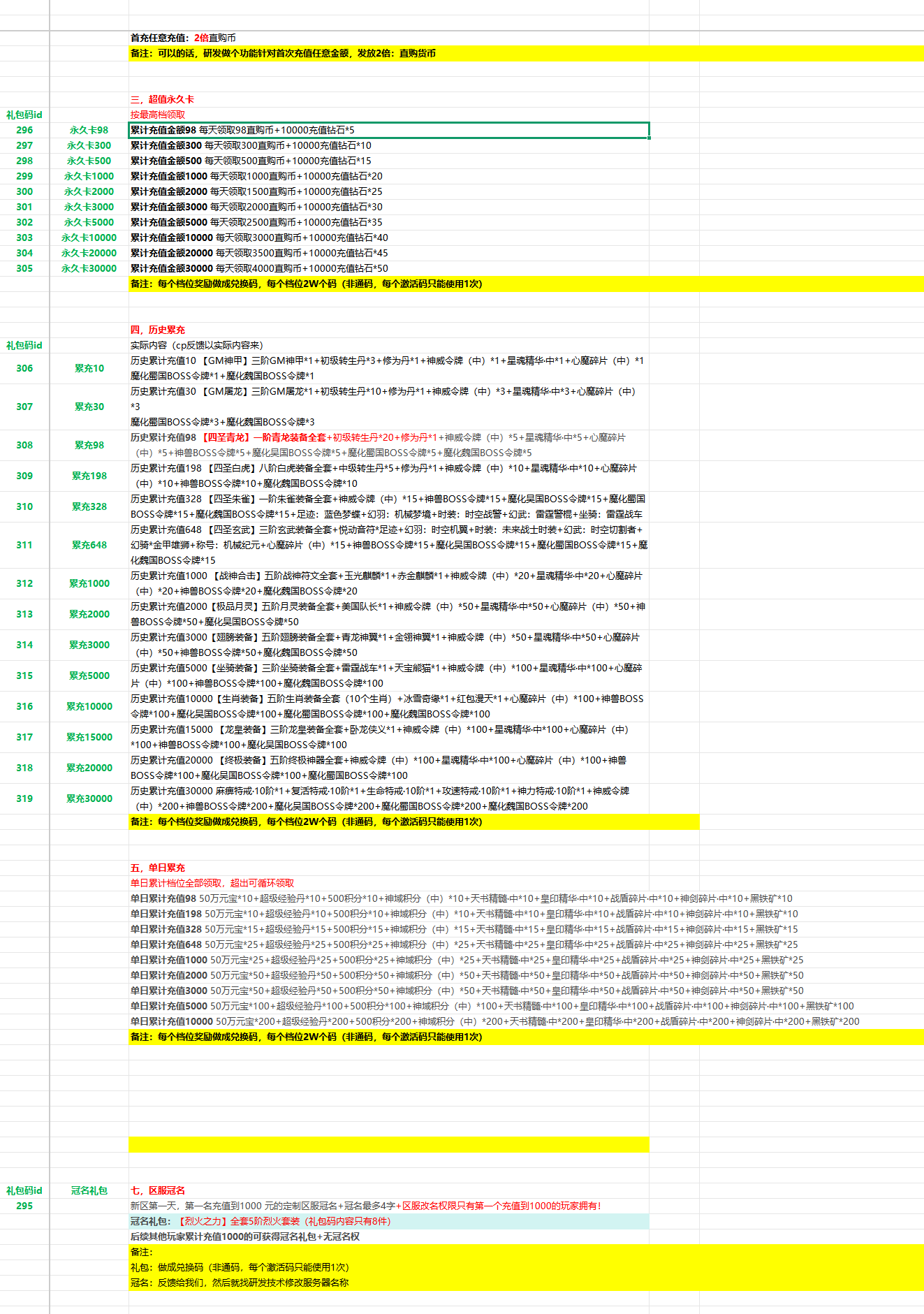
Task: Click the "累充10000" cell
Action: tap(89, 706)
